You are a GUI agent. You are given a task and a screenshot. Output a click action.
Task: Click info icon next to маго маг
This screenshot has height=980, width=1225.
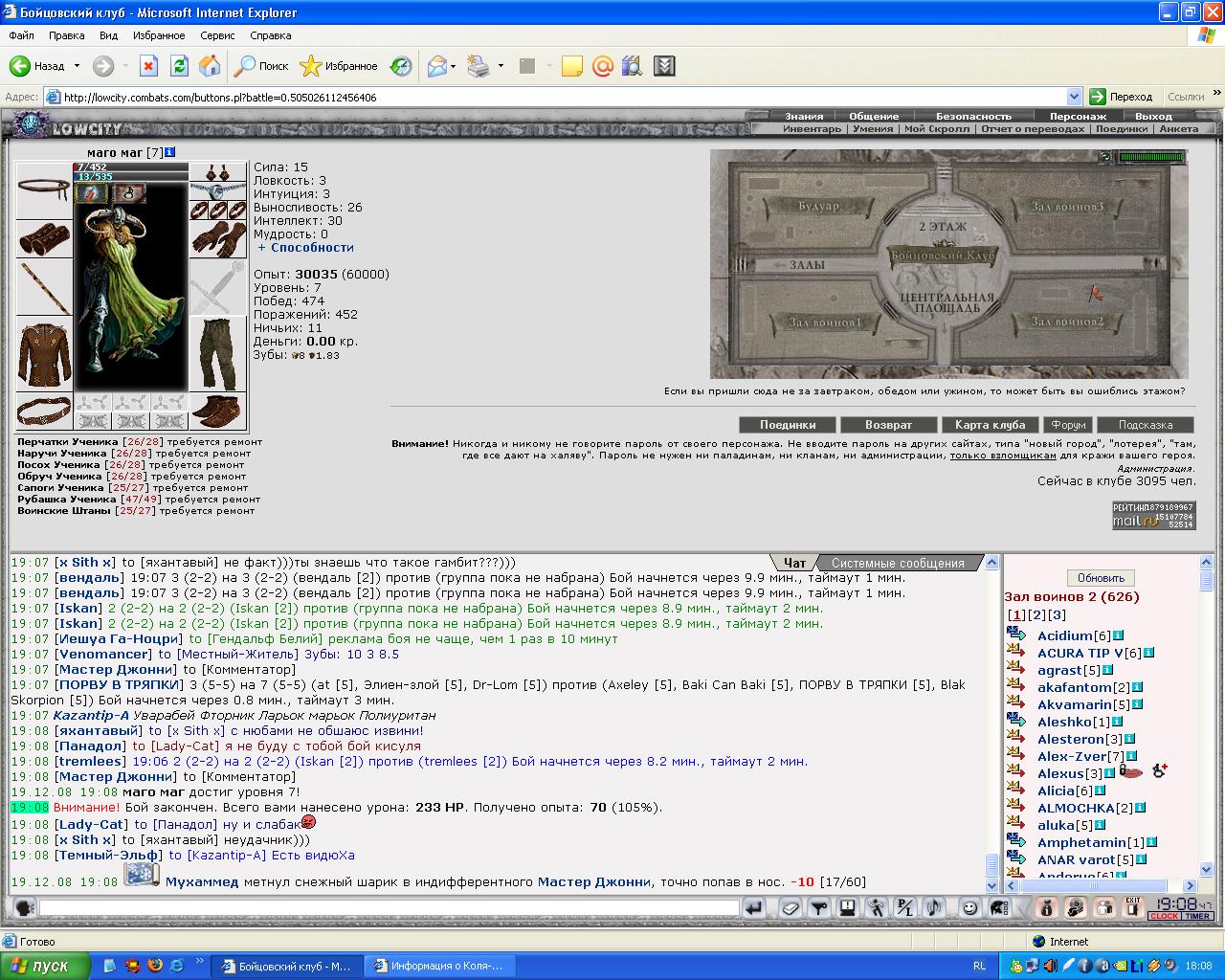169,152
